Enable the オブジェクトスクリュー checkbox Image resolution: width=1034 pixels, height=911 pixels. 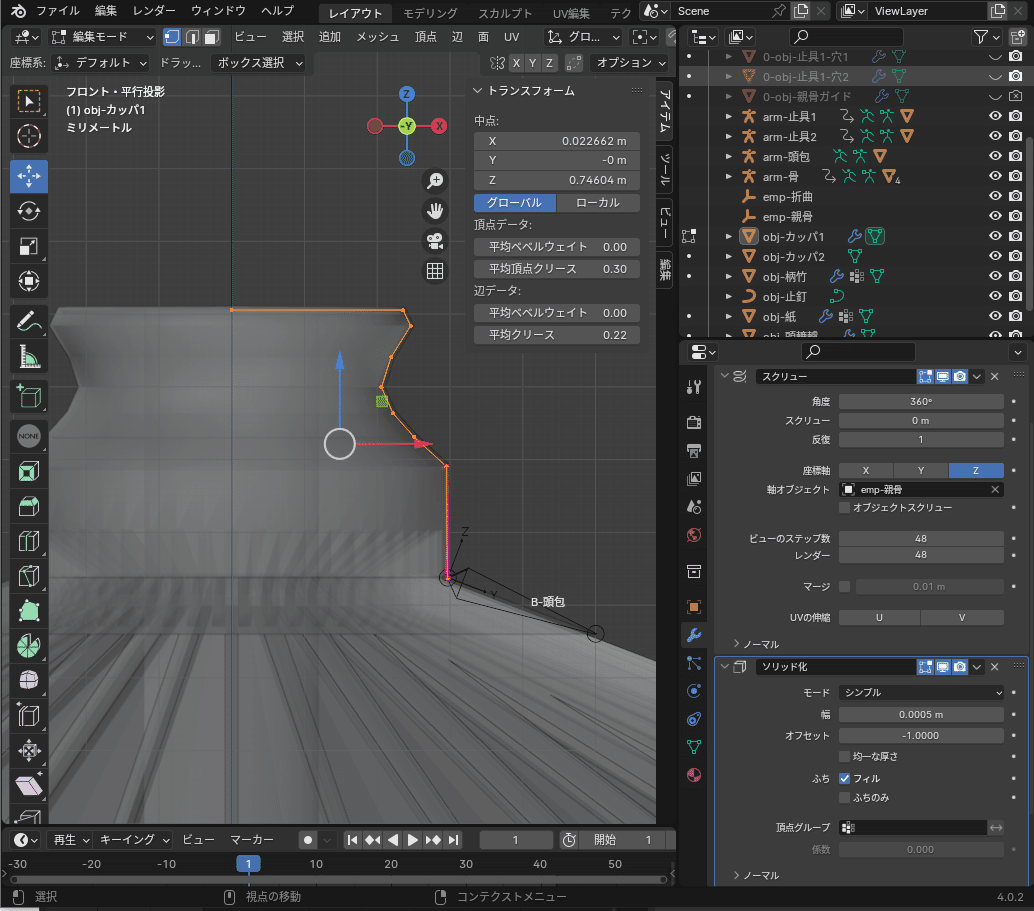click(x=844, y=507)
